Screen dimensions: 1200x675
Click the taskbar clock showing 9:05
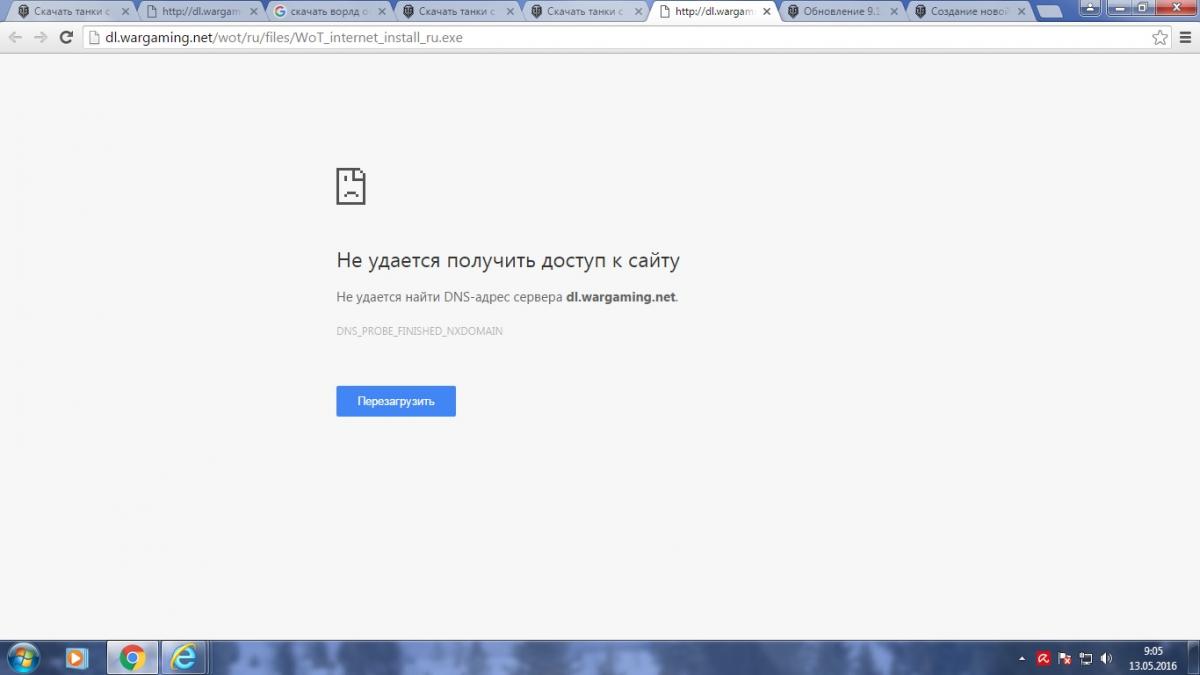click(1152, 657)
